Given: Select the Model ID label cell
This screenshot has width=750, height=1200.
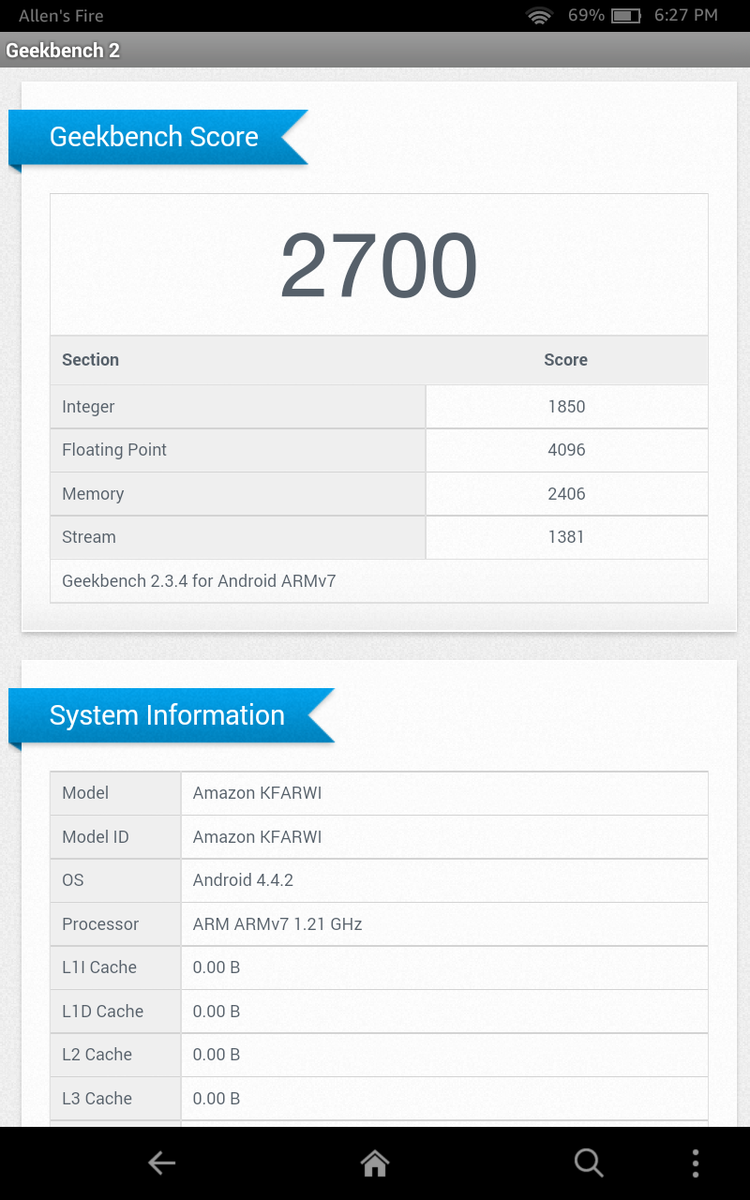Looking at the screenshot, I should (x=116, y=837).
